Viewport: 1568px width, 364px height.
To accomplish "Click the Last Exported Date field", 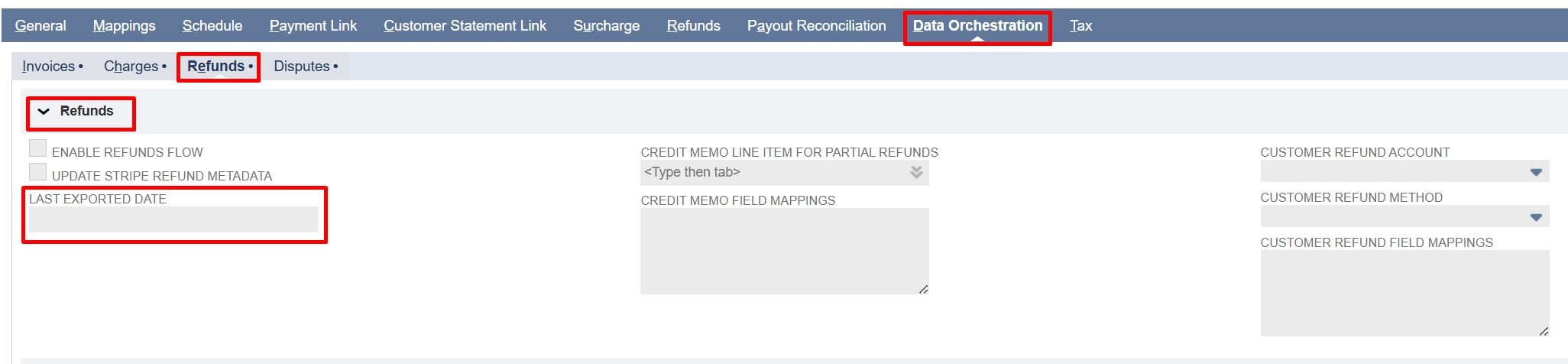I will click(x=173, y=219).
